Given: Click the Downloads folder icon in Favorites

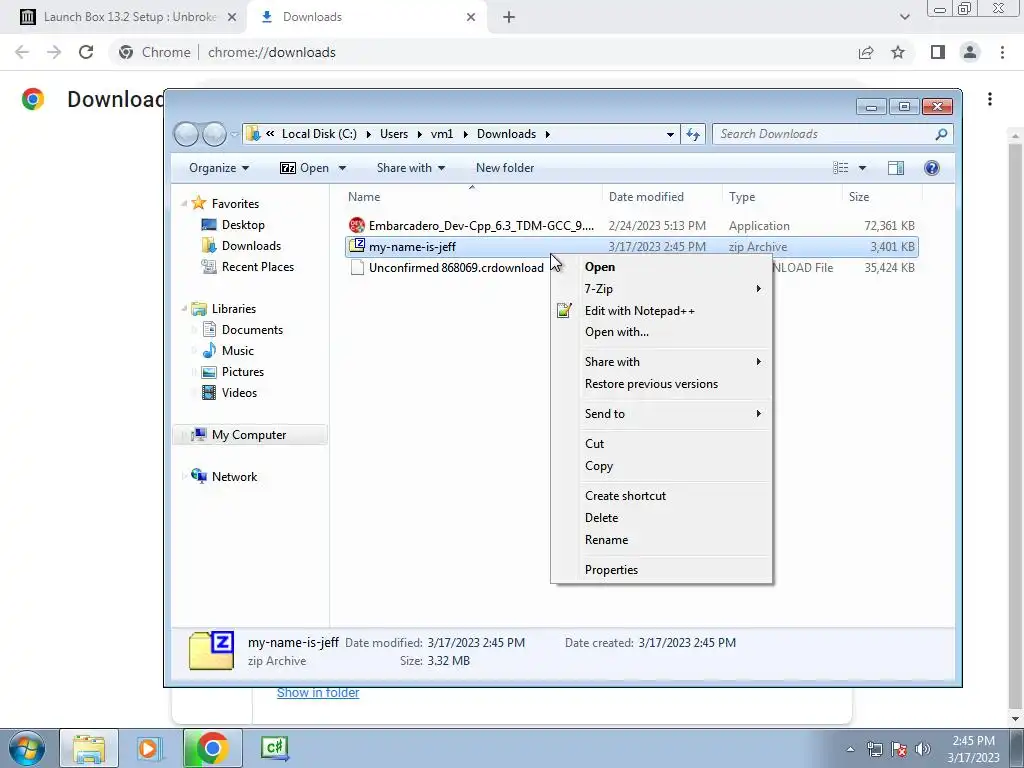Looking at the screenshot, I should click(x=209, y=246).
